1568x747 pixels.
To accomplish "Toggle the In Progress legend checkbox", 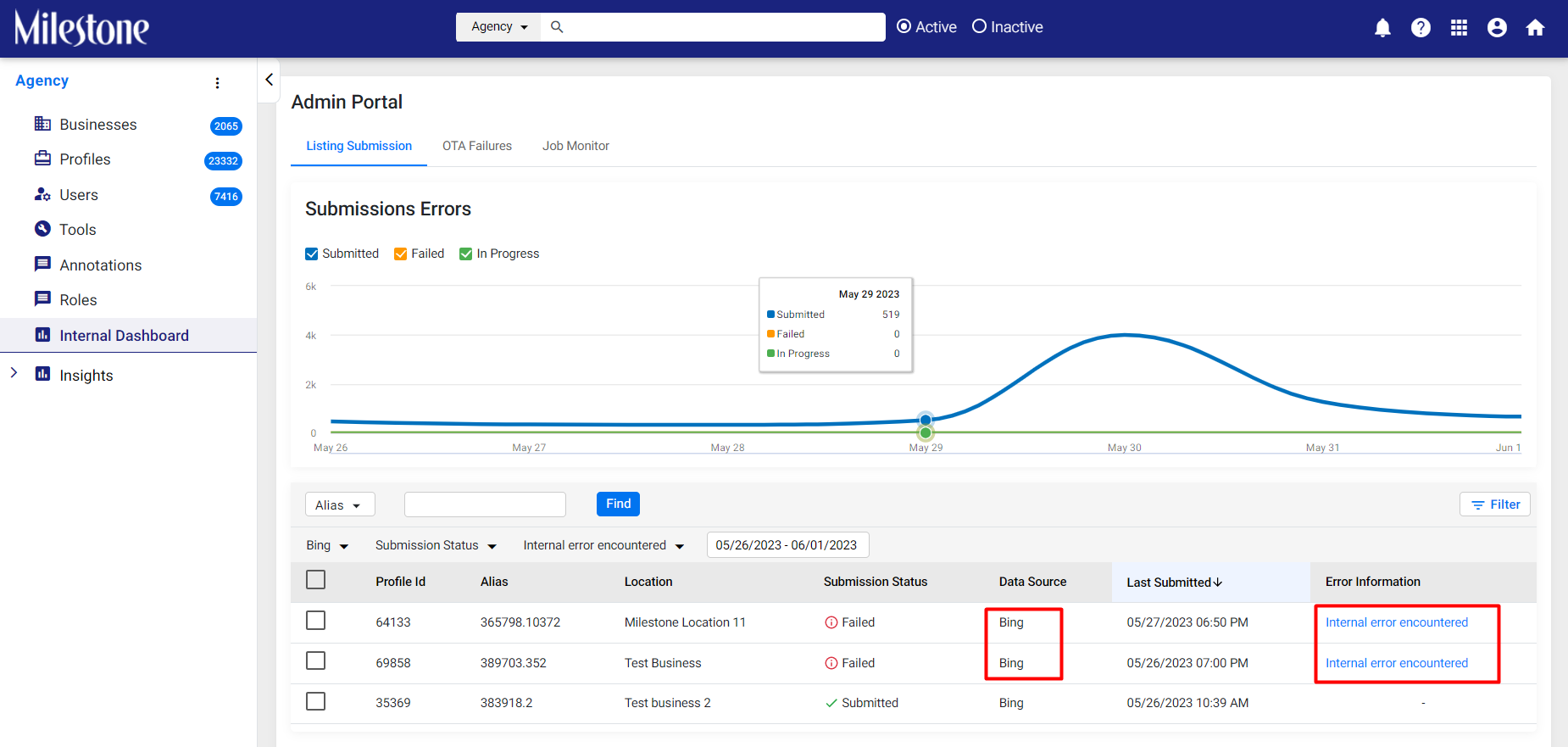I will pyautogui.click(x=465, y=254).
